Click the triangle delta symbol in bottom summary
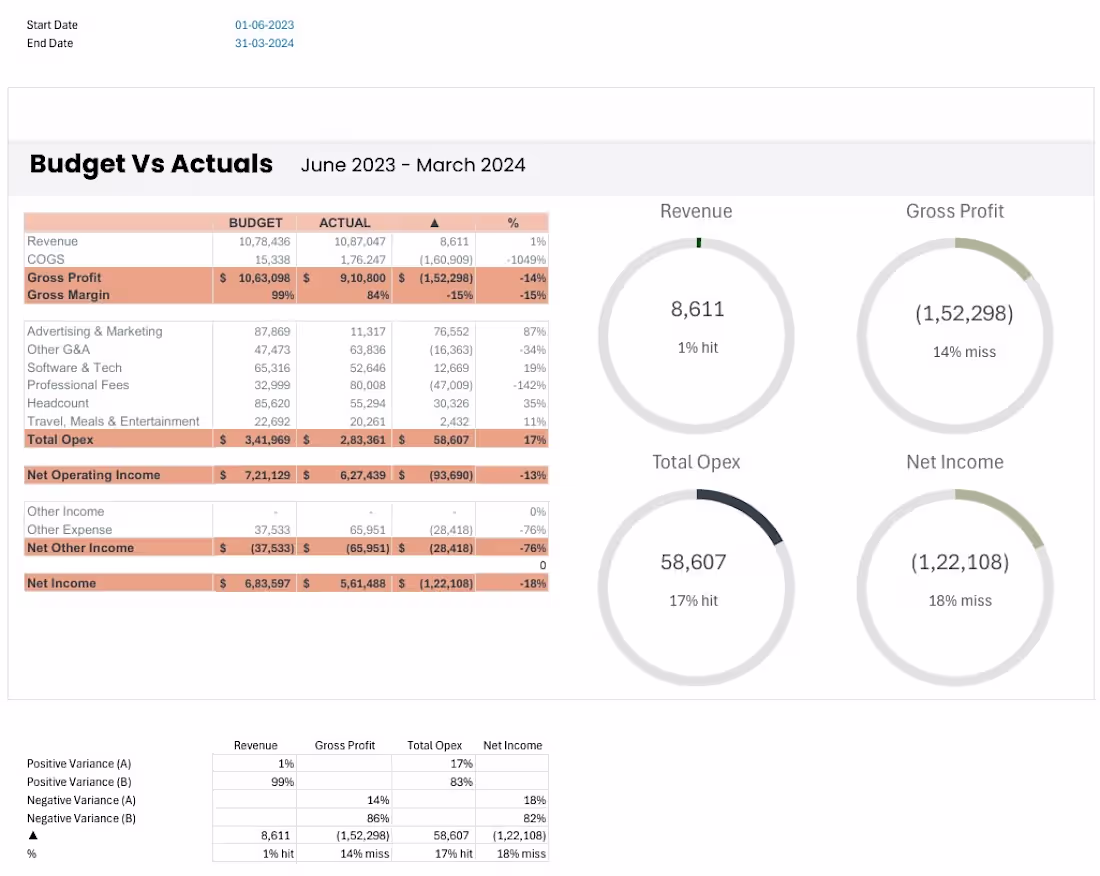The image size is (1100, 876). 33,835
